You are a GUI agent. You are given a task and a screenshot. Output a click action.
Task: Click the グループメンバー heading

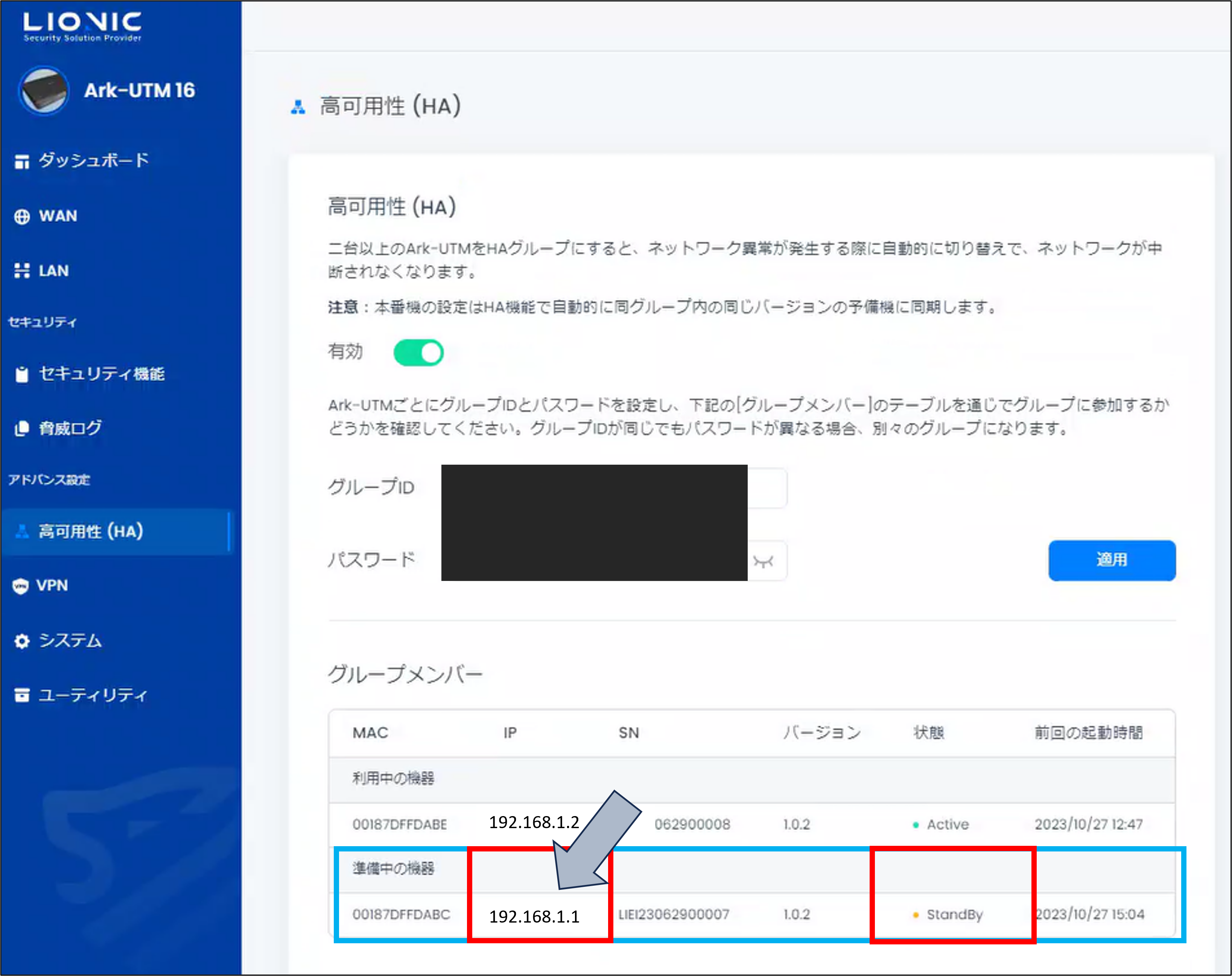pos(405,675)
